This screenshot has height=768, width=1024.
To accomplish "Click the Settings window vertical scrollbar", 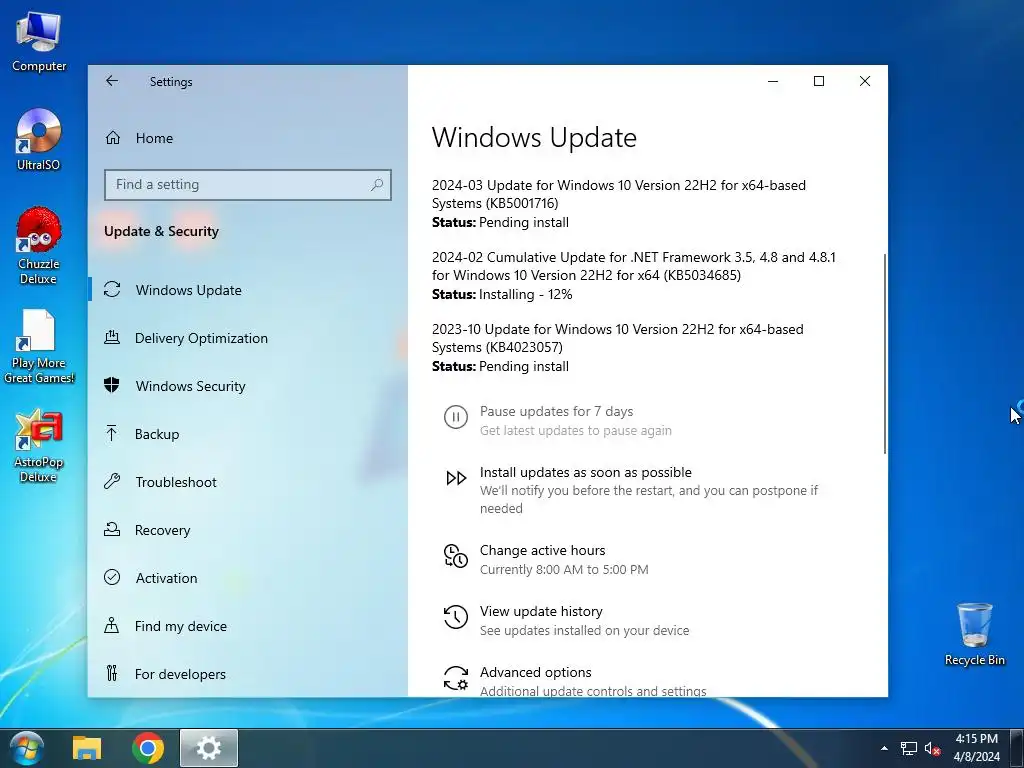I will 885,353.
